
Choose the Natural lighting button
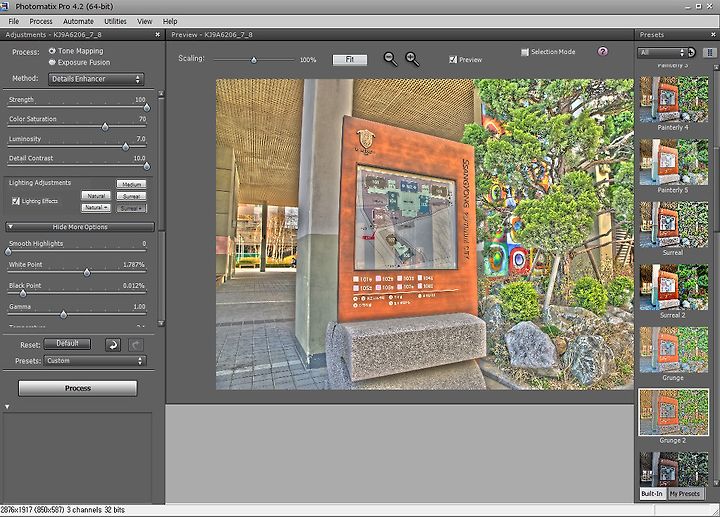(x=96, y=196)
